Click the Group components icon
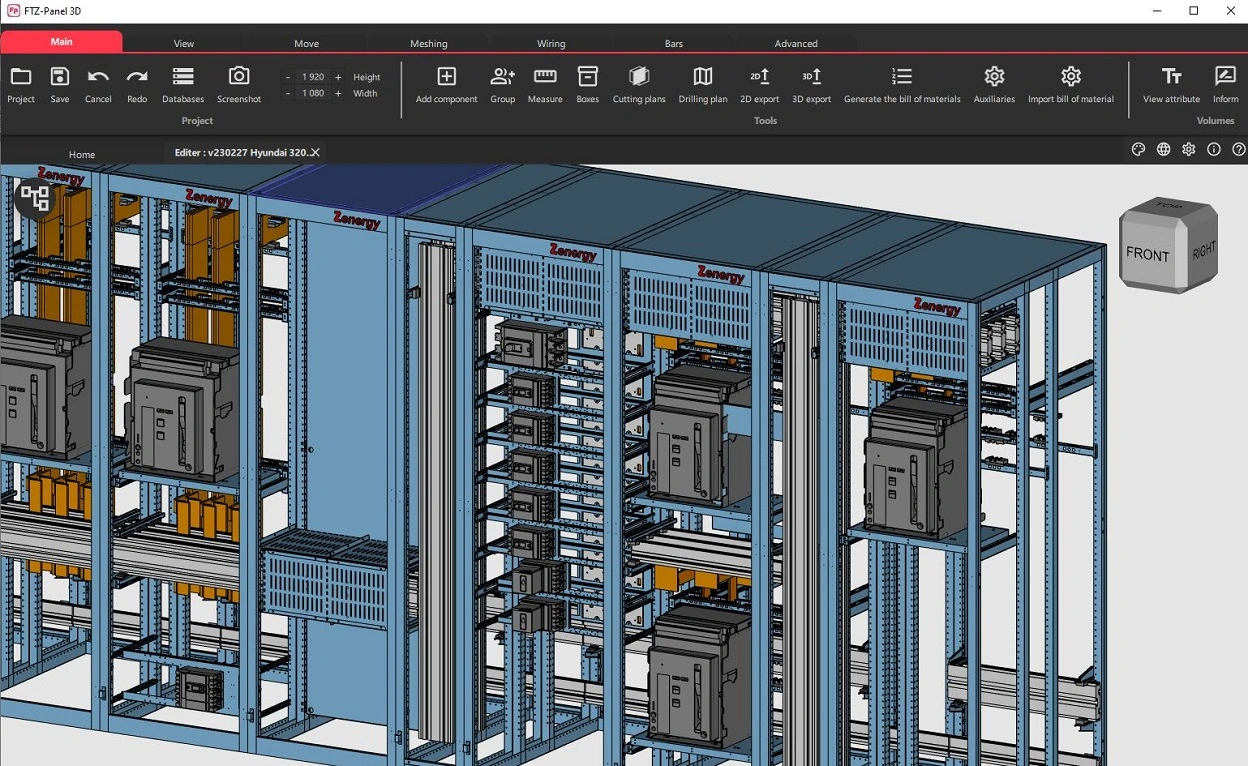1248x766 pixels. tap(502, 77)
